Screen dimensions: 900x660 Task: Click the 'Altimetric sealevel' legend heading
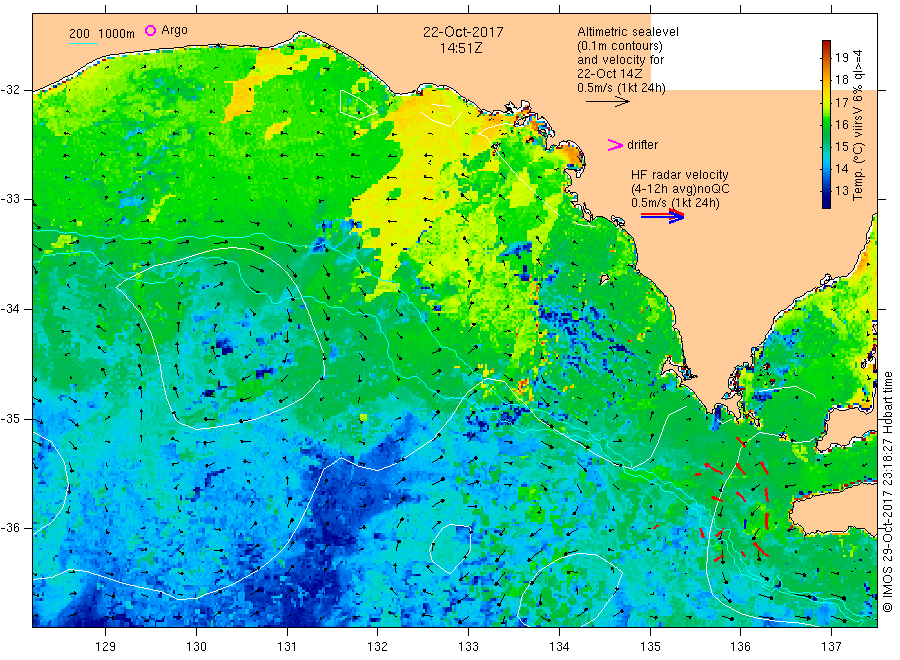pyautogui.click(x=628, y=32)
